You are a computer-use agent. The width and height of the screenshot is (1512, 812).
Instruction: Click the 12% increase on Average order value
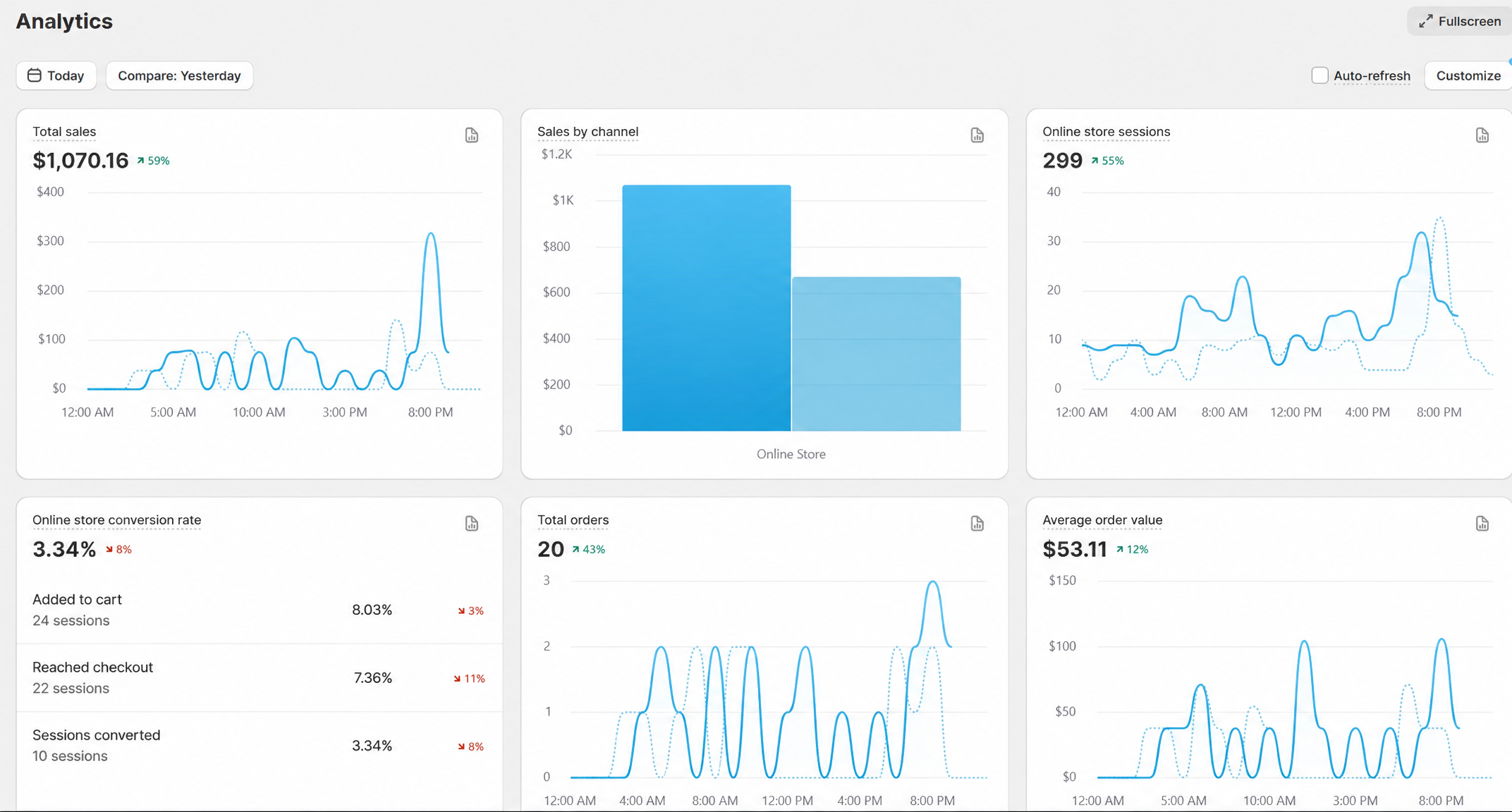click(1132, 549)
